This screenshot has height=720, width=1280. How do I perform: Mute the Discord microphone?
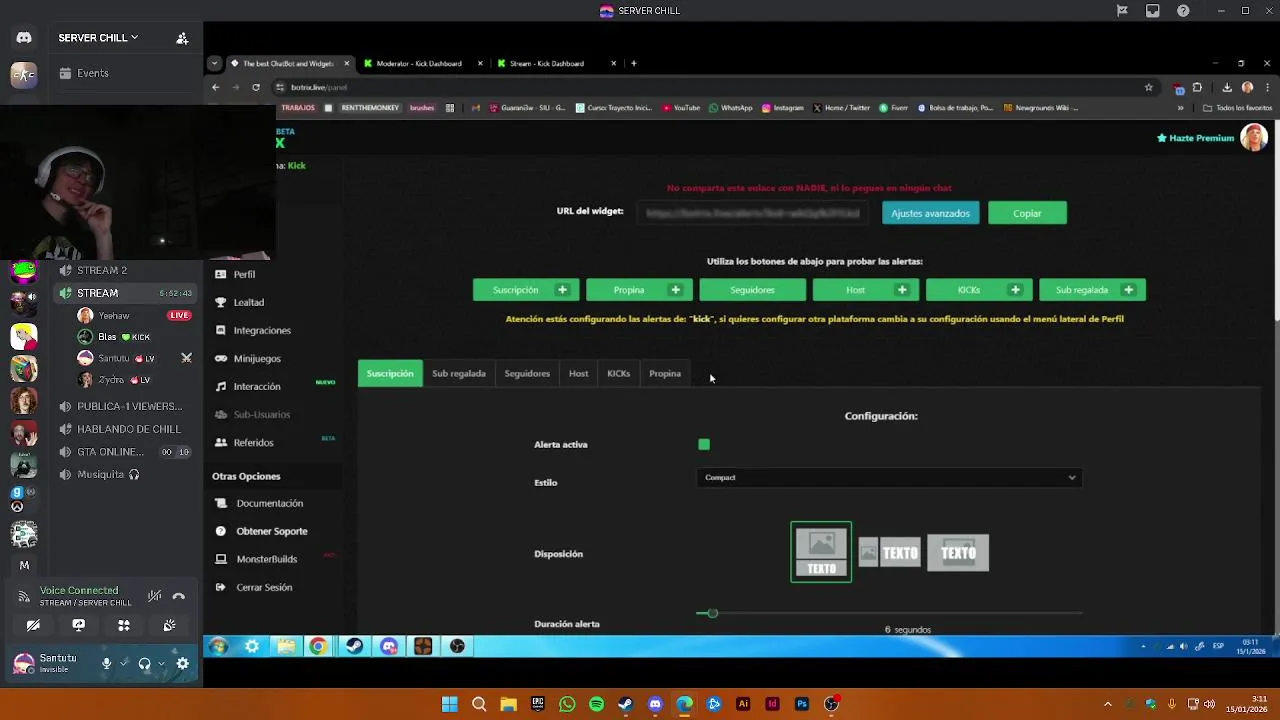pos(106,663)
